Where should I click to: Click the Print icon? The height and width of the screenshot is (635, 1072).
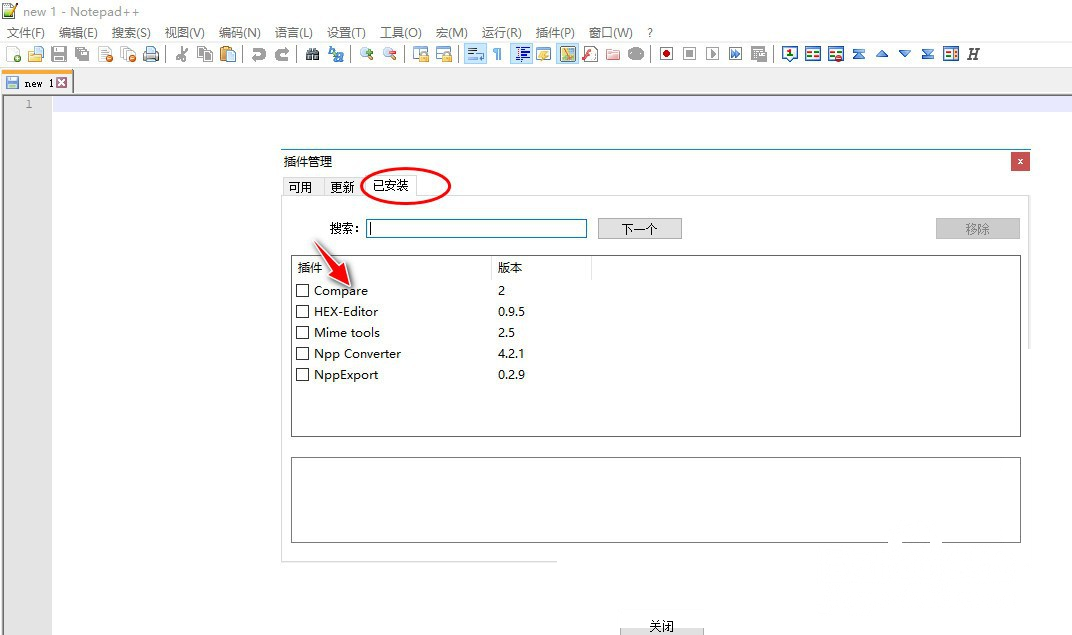coord(150,54)
